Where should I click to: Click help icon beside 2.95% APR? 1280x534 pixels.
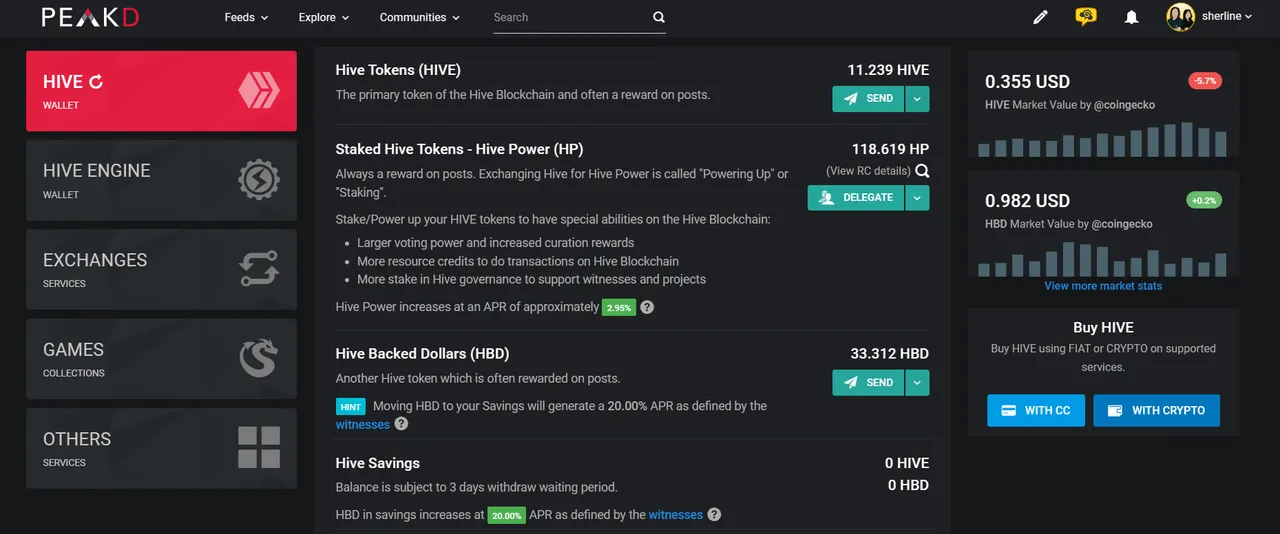(647, 307)
